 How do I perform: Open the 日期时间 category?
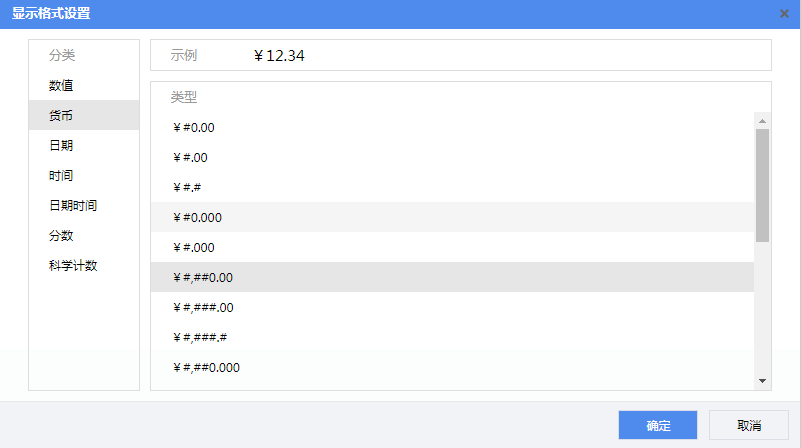point(73,206)
